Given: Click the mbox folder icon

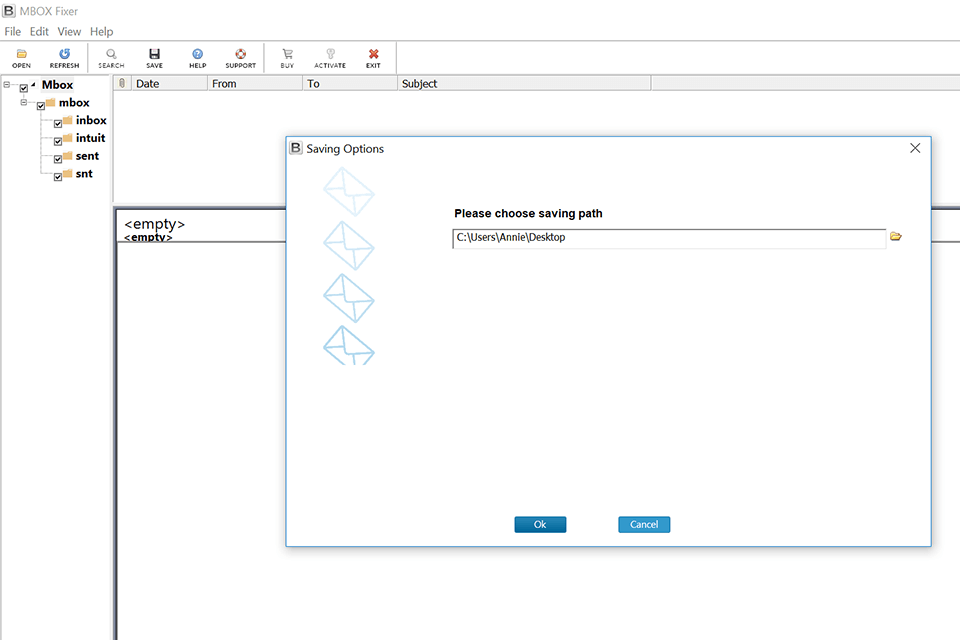Looking at the screenshot, I should (x=51, y=102).
